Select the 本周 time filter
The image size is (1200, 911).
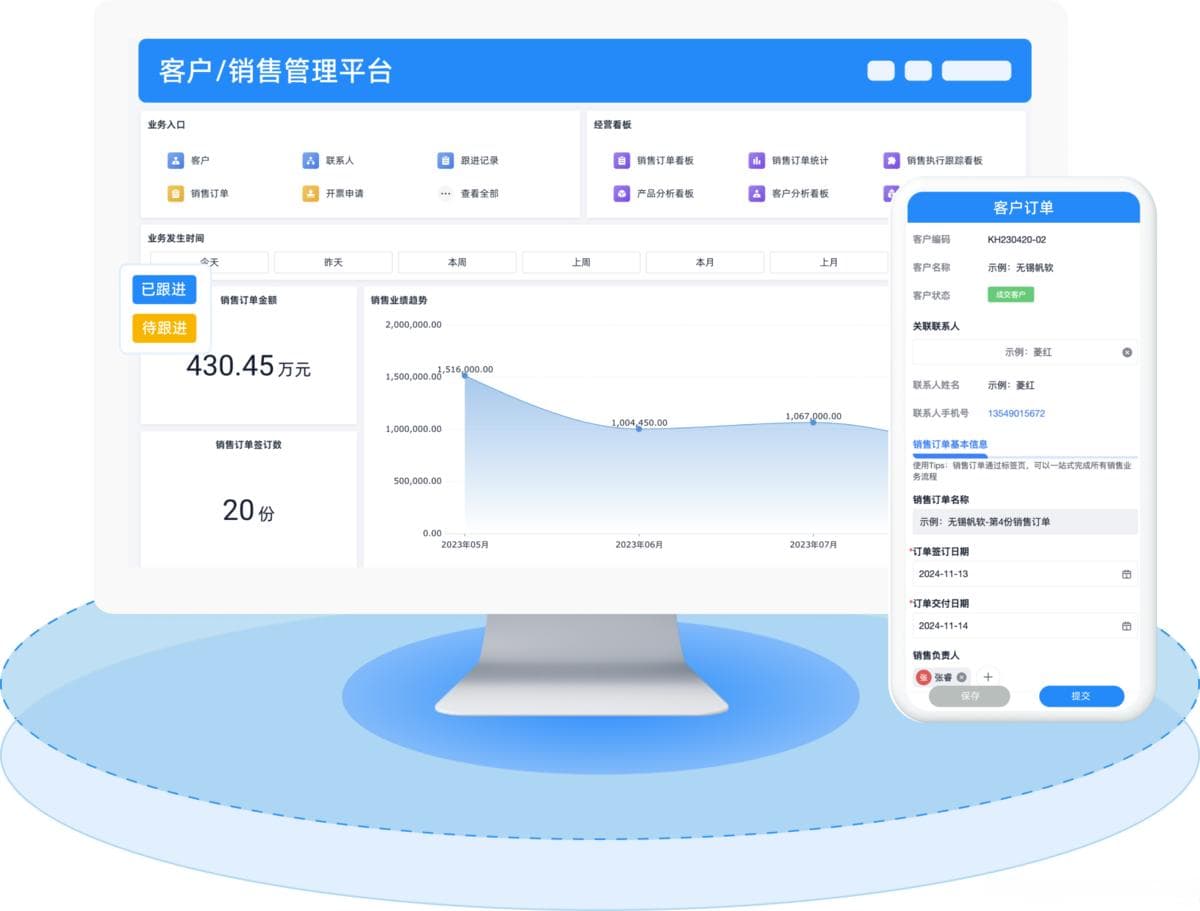[457, 262]
